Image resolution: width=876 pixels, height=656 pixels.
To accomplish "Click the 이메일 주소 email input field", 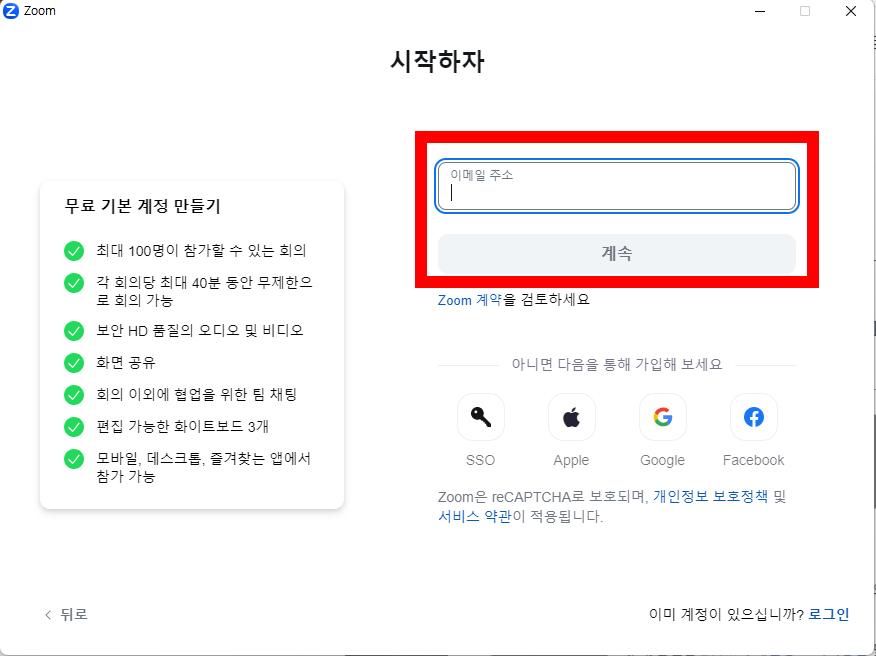I will 616,186.
